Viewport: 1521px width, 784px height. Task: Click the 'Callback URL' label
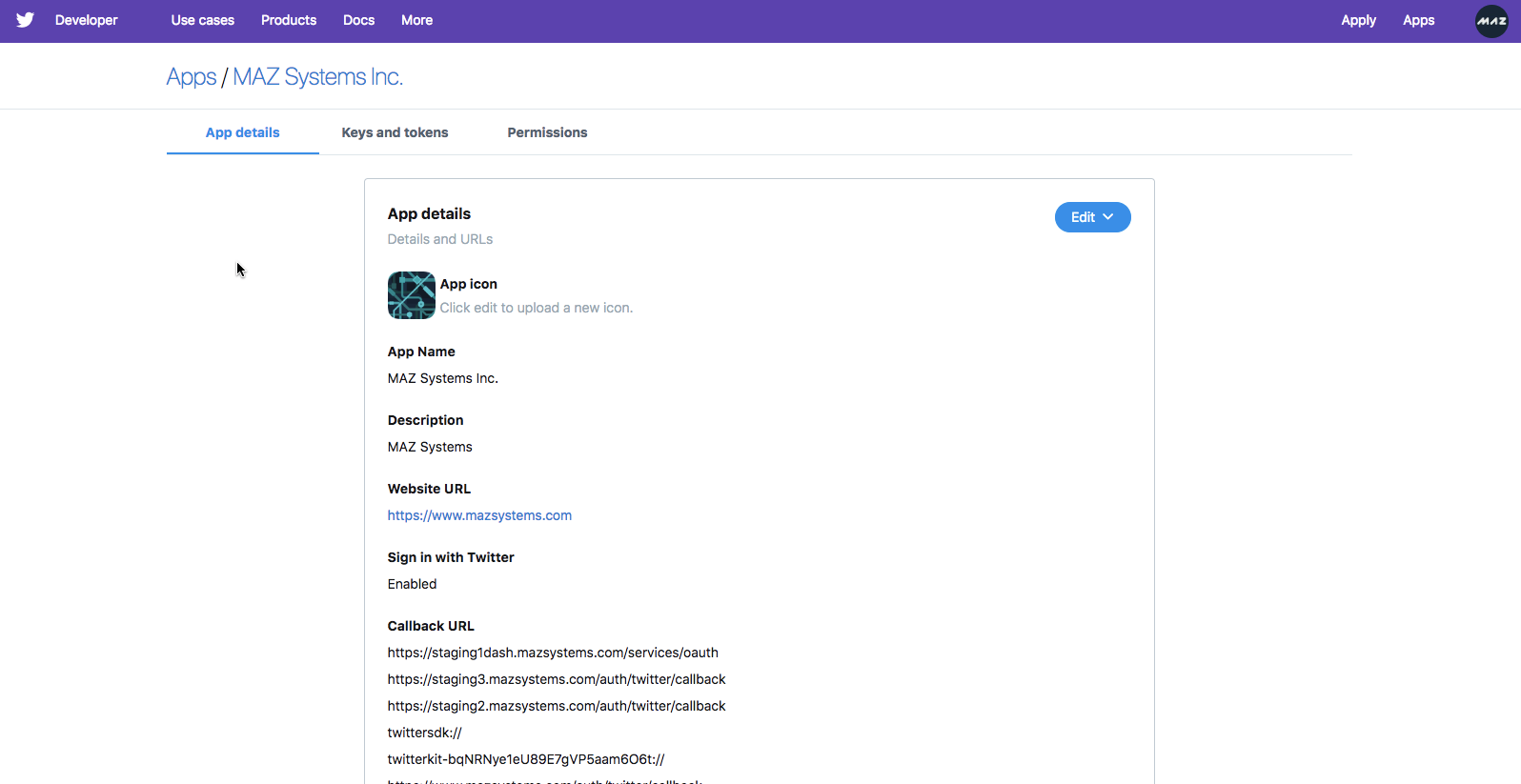tap(431, 626)
